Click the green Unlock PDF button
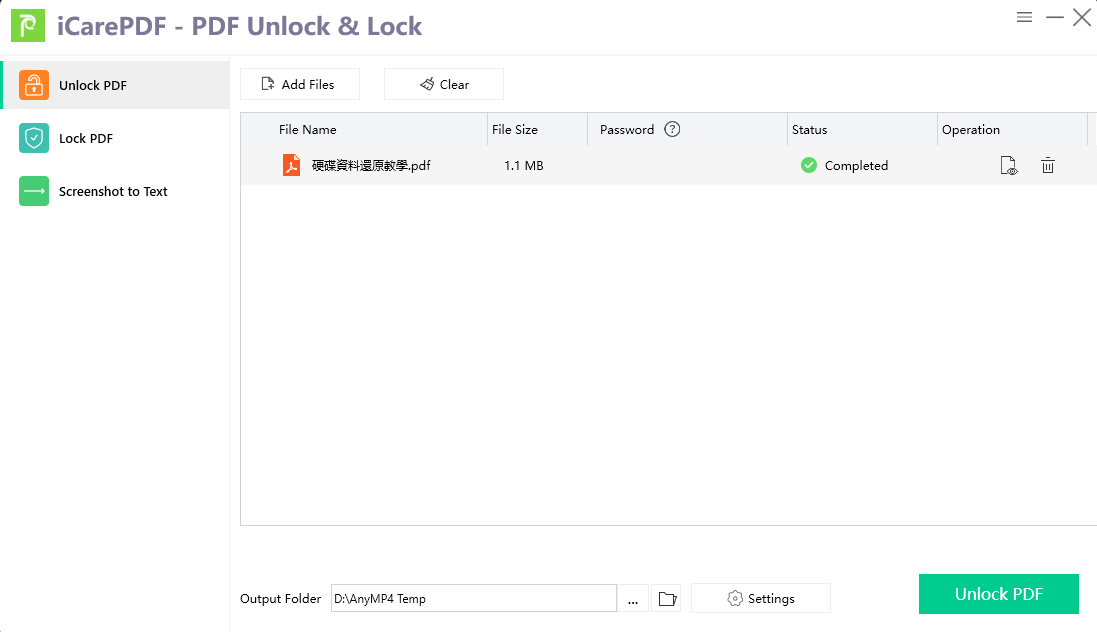Image resolution: width=1097 pixels, height=632 pixels. tap(998, 594)
